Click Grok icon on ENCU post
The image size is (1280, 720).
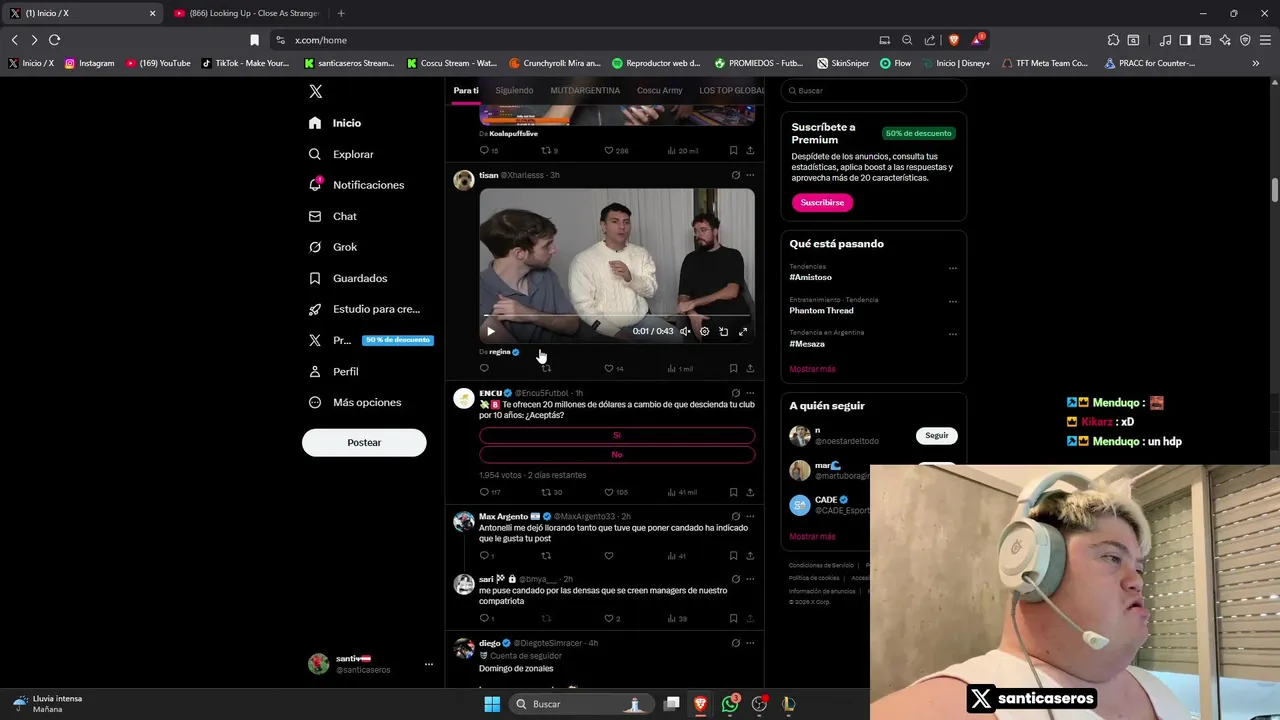point(735,393)
